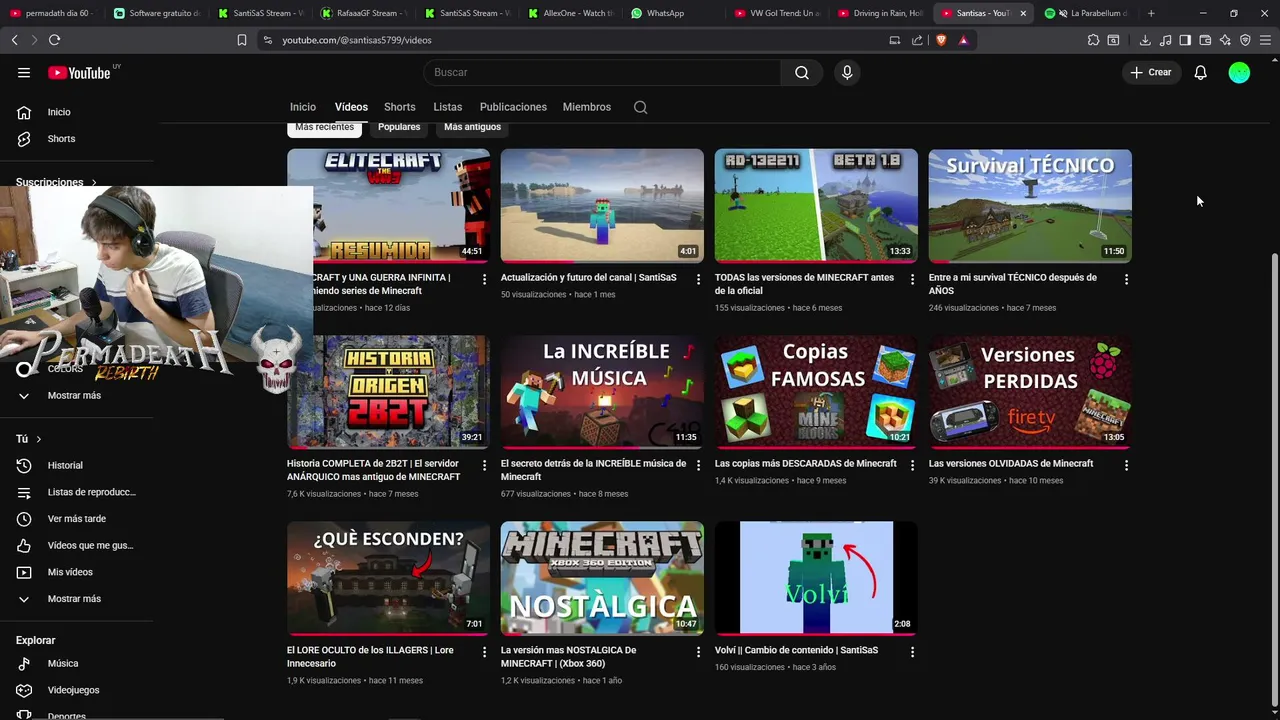Open options menu for survival TÉCNICO video
The width and height of the screenshot is (1280, 720).
point(1126,280)
